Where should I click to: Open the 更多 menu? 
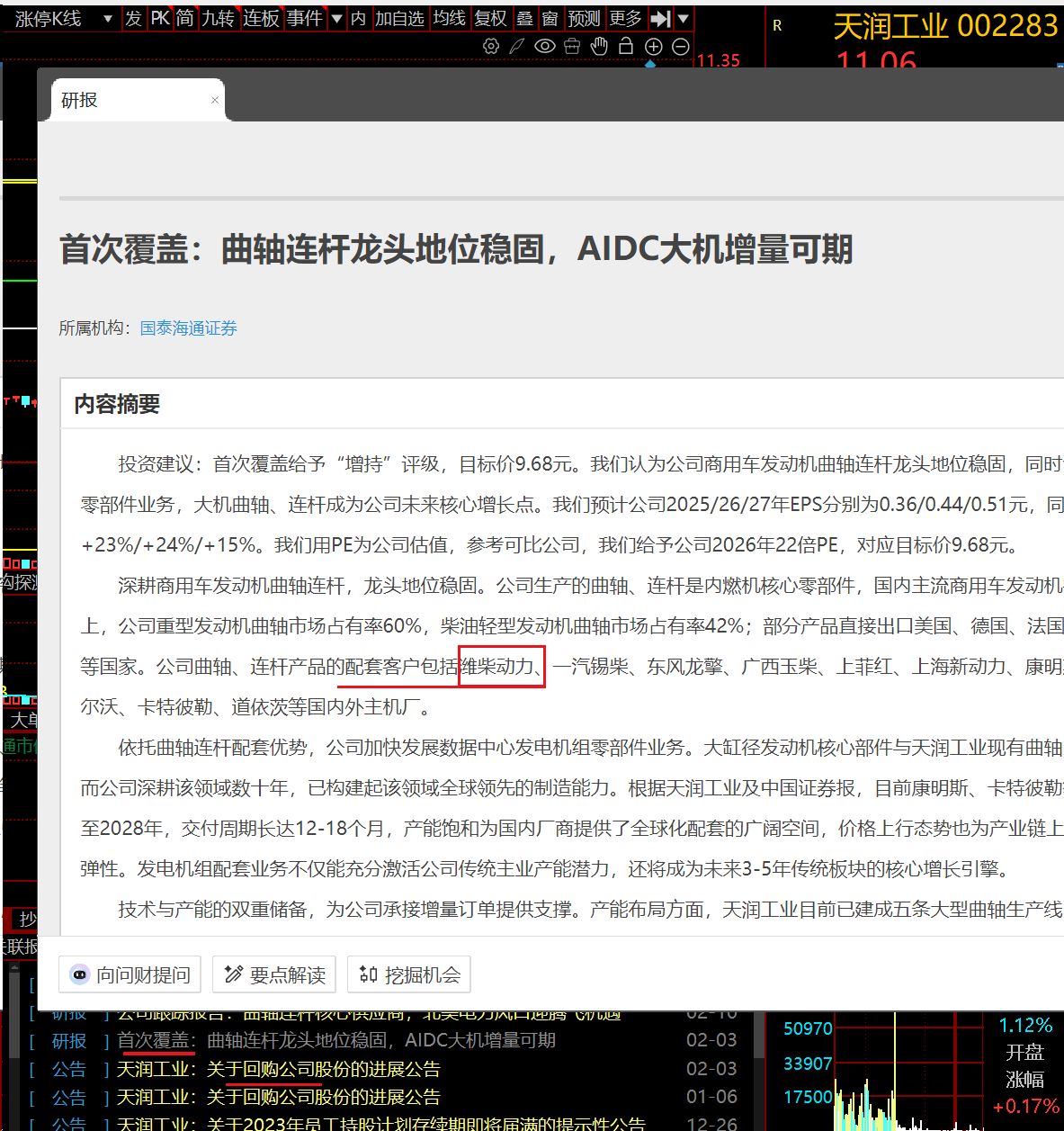pos(625,18)
